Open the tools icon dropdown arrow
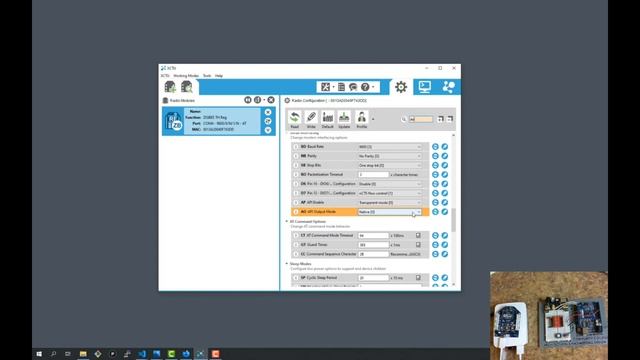This screenshot has height=360, width=640. [x=333, y=87]
